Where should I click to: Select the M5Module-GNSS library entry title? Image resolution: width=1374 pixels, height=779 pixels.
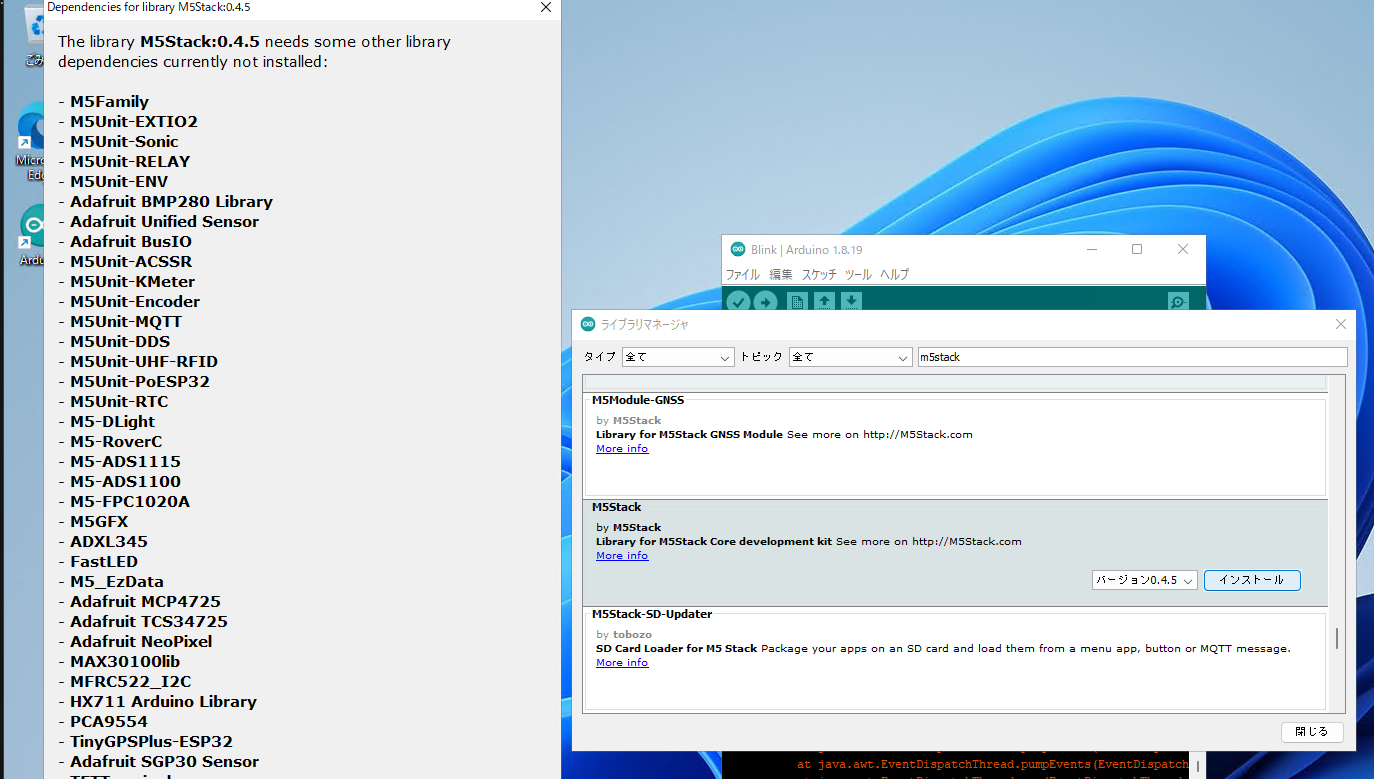[638, 400]
